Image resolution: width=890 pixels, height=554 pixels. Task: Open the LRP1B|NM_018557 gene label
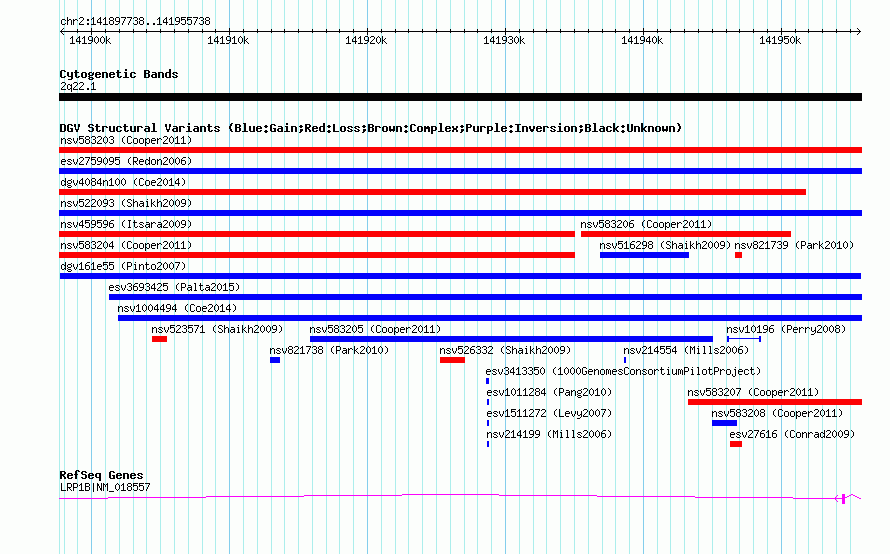click(105, 487)
